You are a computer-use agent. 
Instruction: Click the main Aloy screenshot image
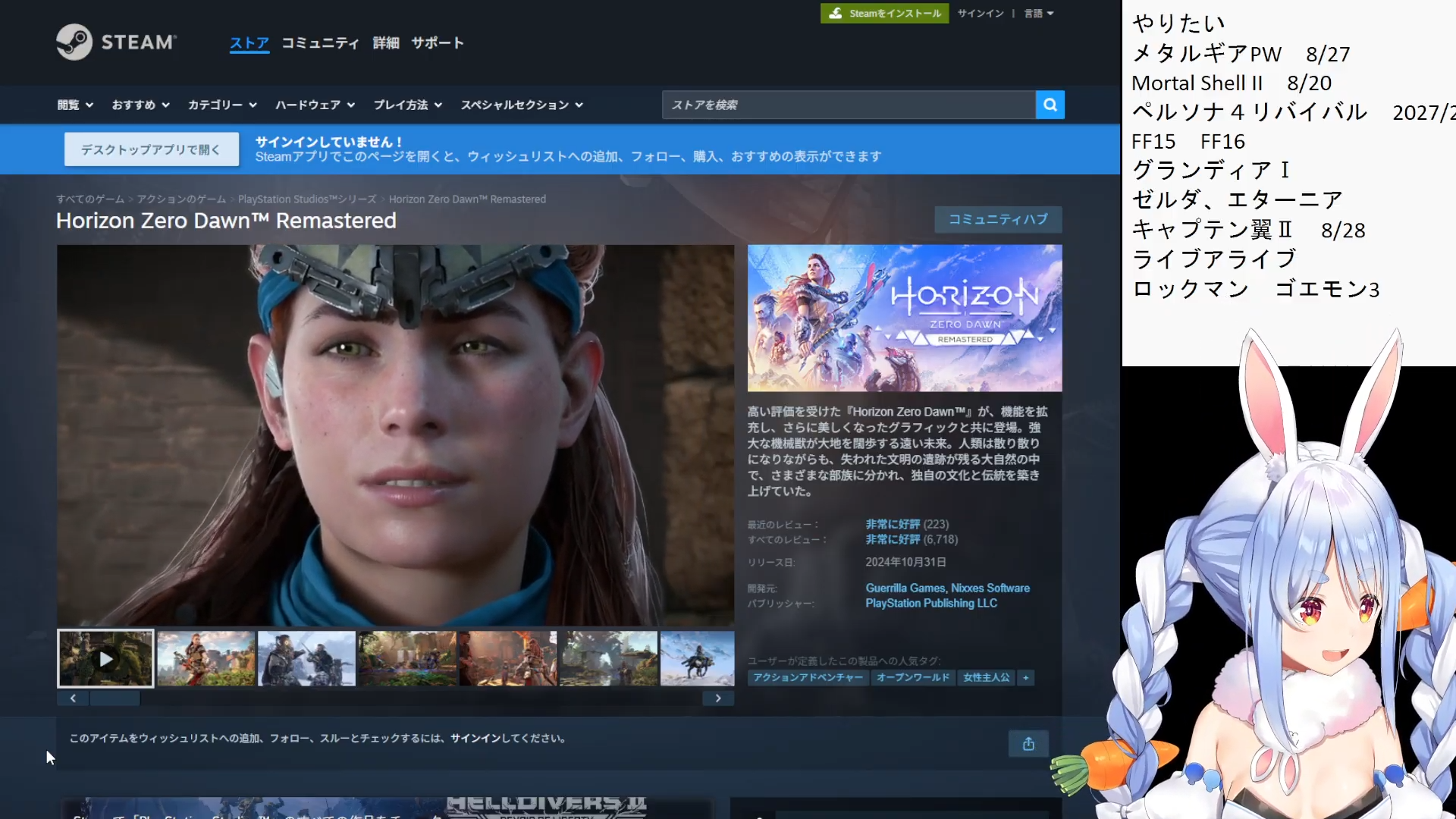pos(395,435)
